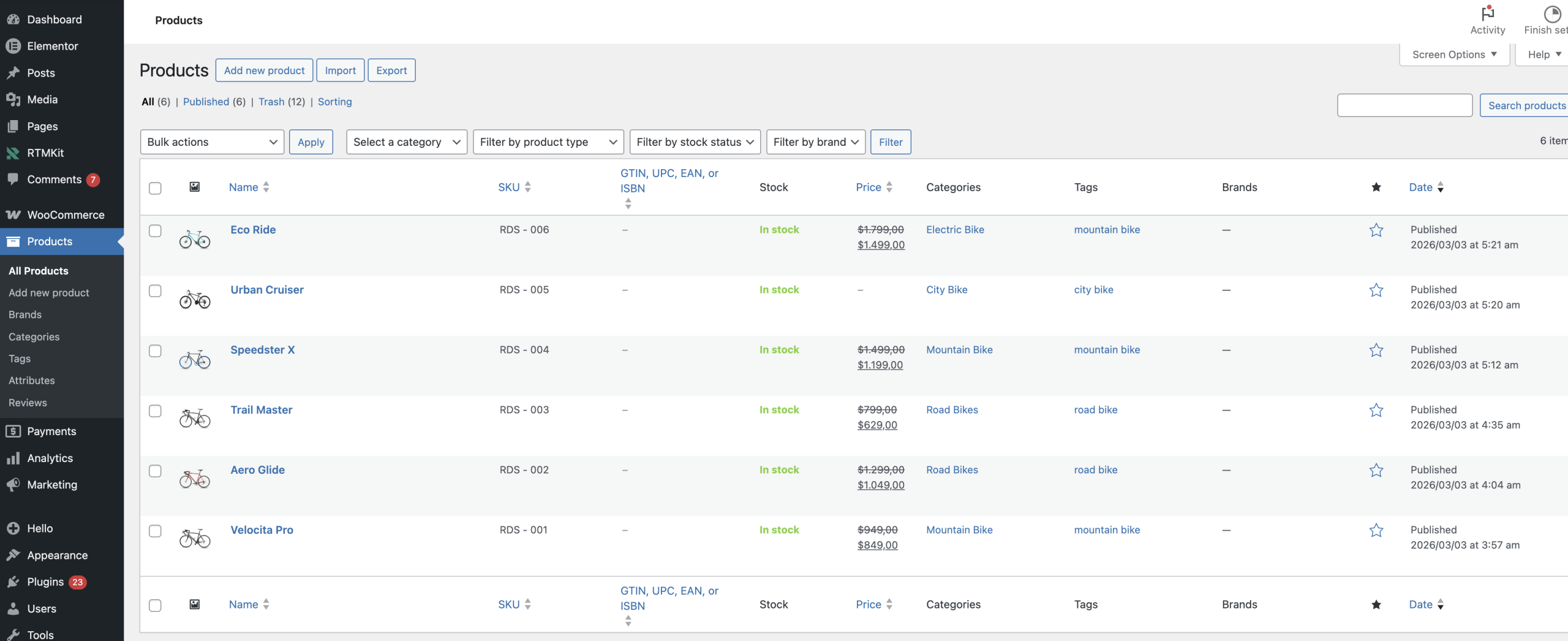The width and height of the screenshot is (1568, 641).
Task: Open the Bulk actions dropdown
Action: click(x=212, y=142)
